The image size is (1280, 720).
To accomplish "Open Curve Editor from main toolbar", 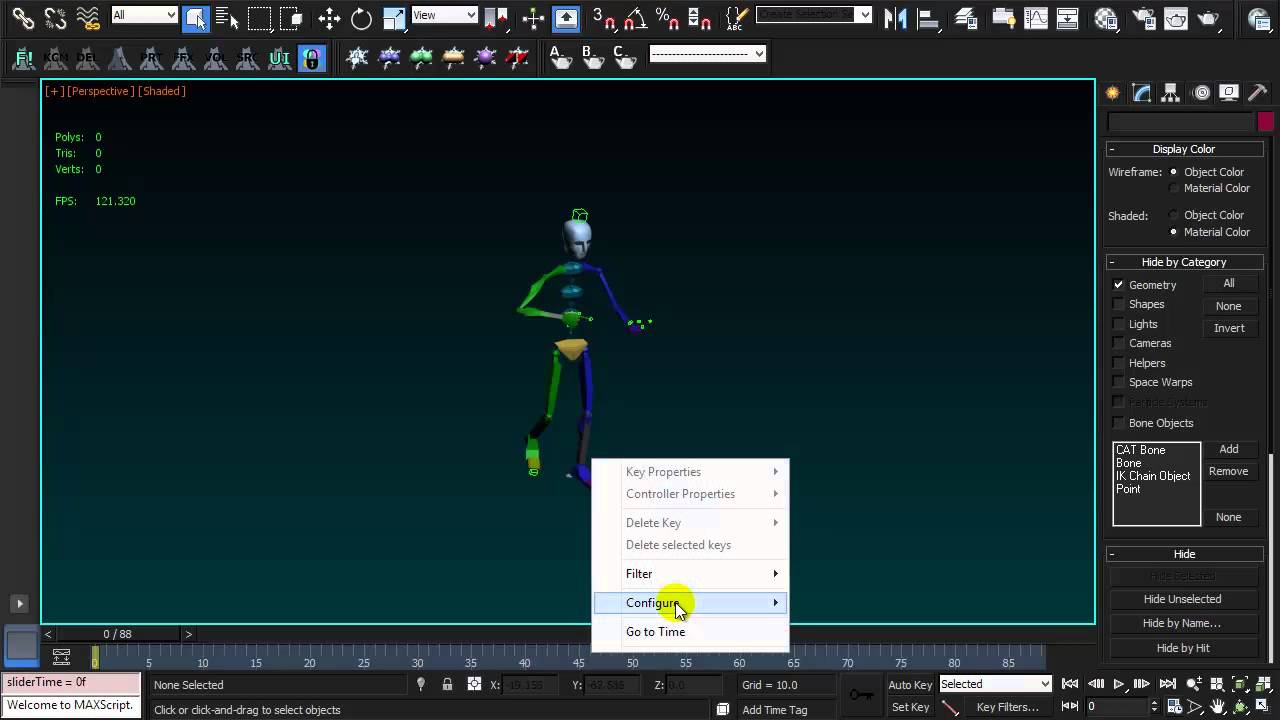I will tap(1036, 17).
